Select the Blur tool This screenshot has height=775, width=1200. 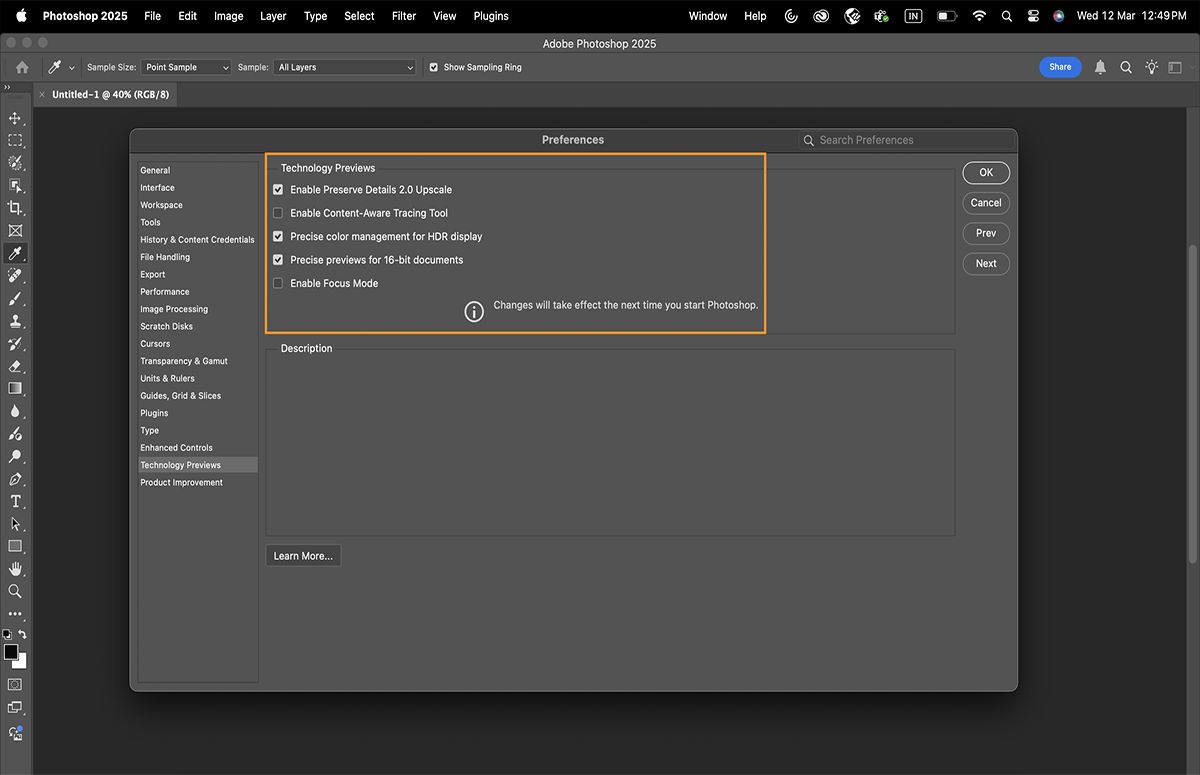coord(15,411)
